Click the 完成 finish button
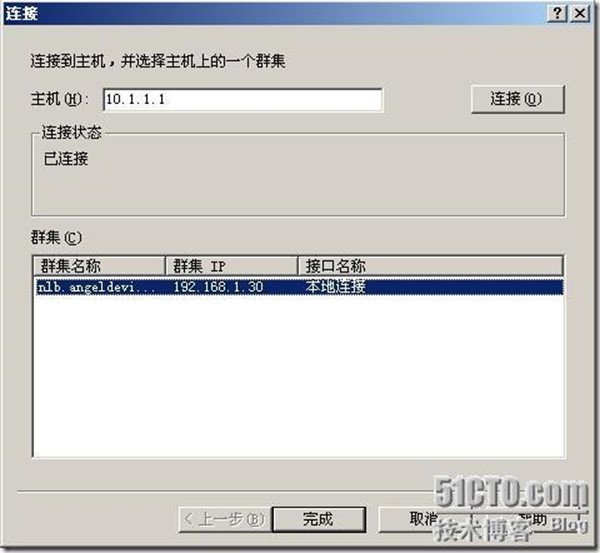The width and height of the screenshot is (600, 553). click(x=319, y=519)
